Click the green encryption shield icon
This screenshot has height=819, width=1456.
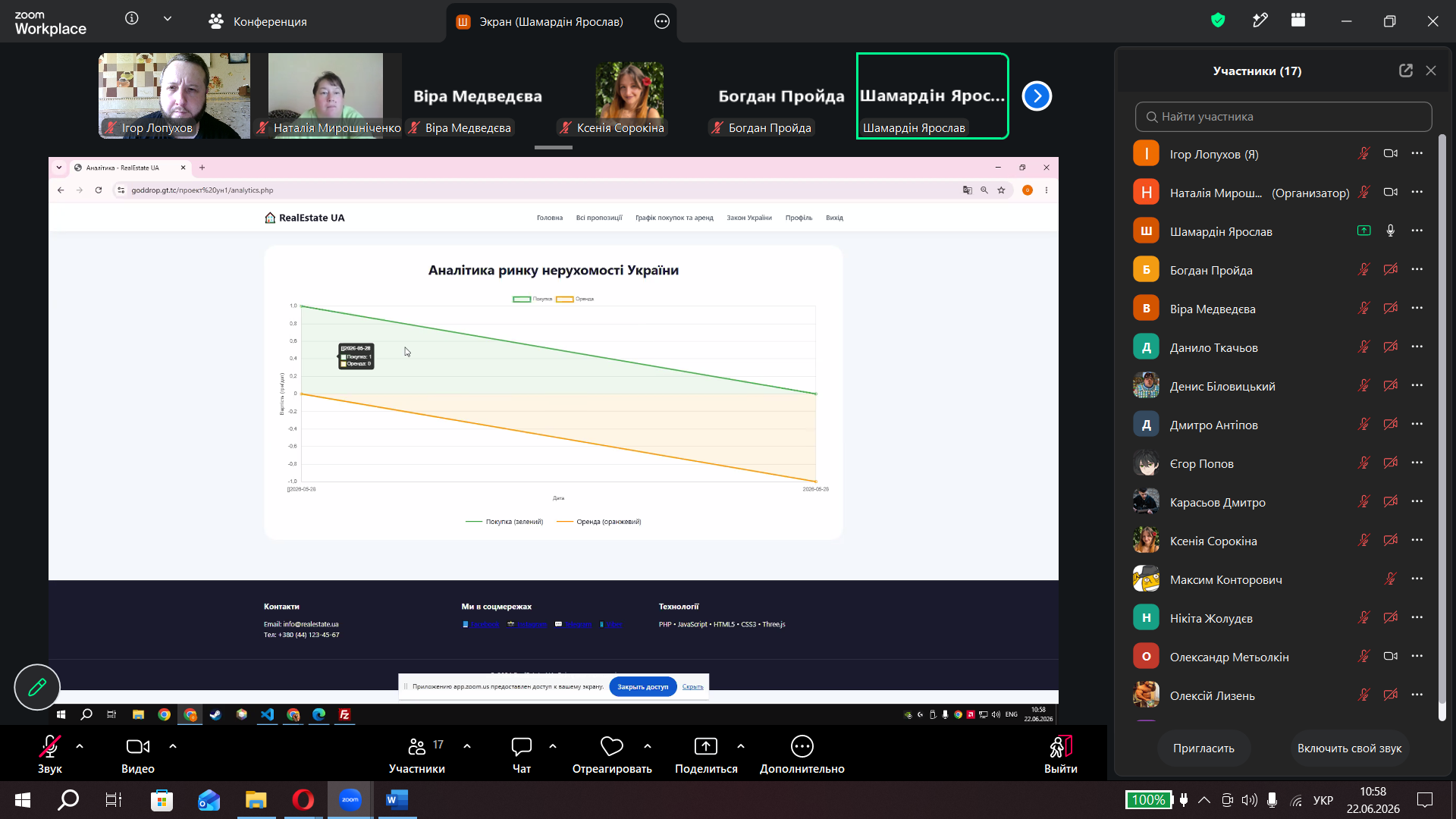click(x=1218, y=20)
